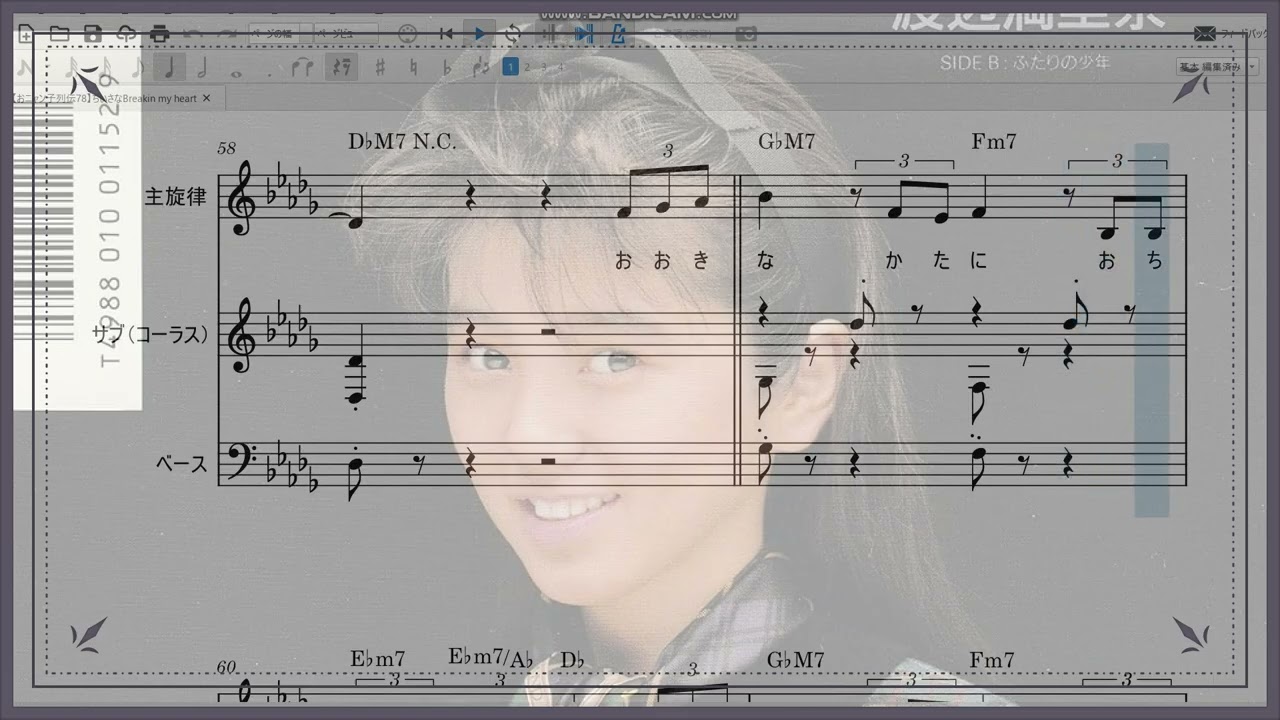
Task: Toggle the metronome
Action: (618, 34)
